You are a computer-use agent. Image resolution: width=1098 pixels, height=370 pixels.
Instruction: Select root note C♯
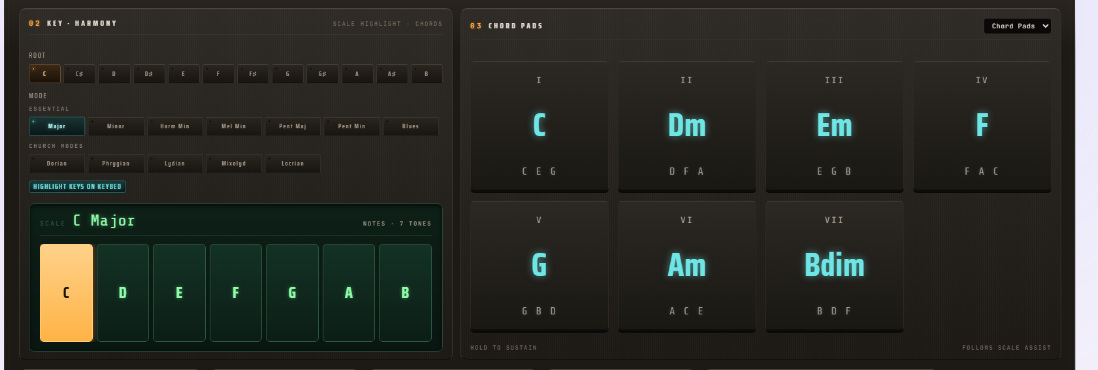80,74
